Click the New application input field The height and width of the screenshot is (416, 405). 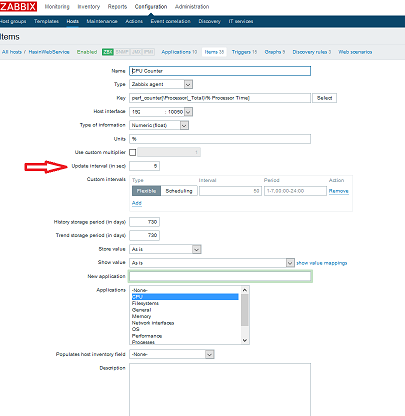point(220,276)
